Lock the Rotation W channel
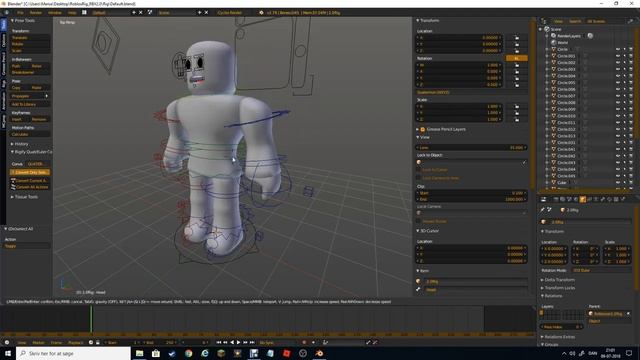This screenshot has height=360, width=640. [517, 65]
